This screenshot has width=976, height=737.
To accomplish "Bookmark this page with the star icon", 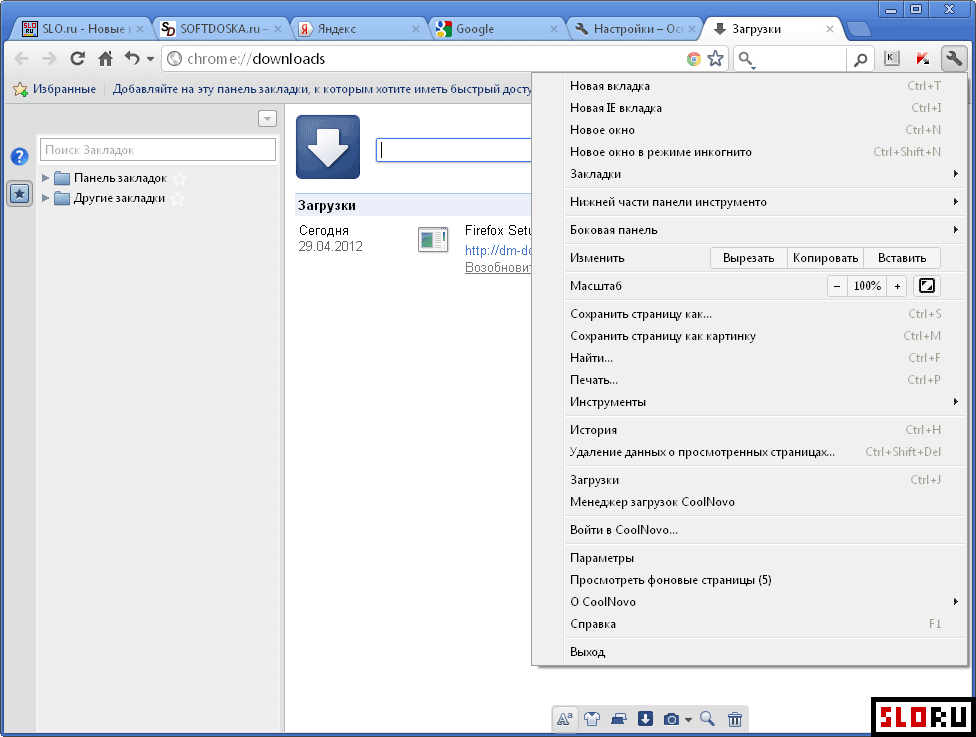I will [716, 59].
